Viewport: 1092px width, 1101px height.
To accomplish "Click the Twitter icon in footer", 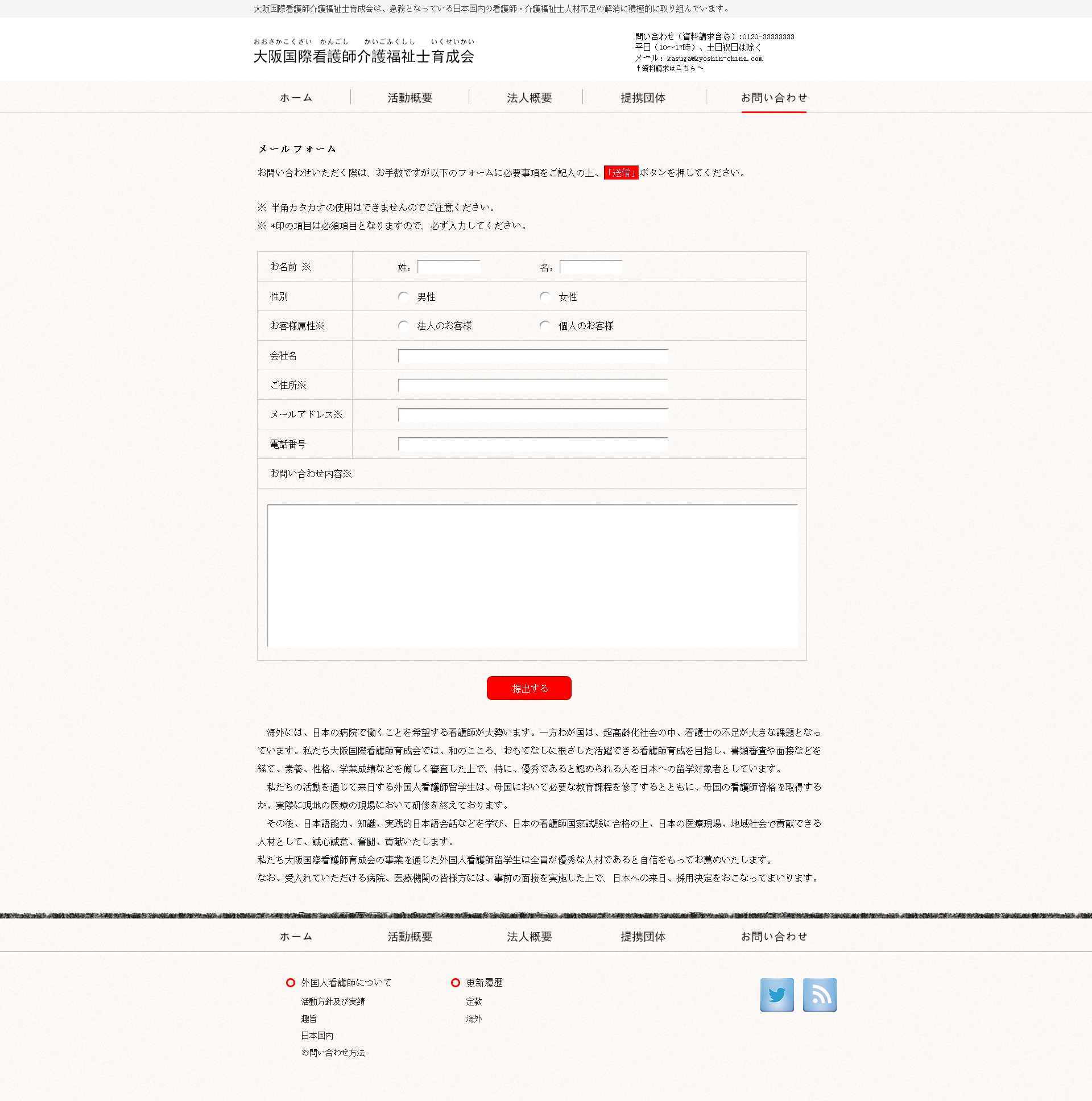I will point(776,995).
